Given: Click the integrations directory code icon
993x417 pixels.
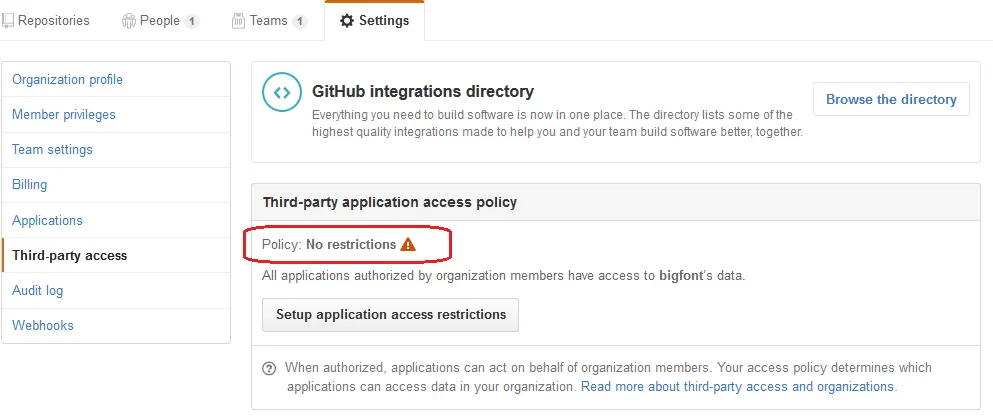Looking at the screenshot, I should point(281,93).
